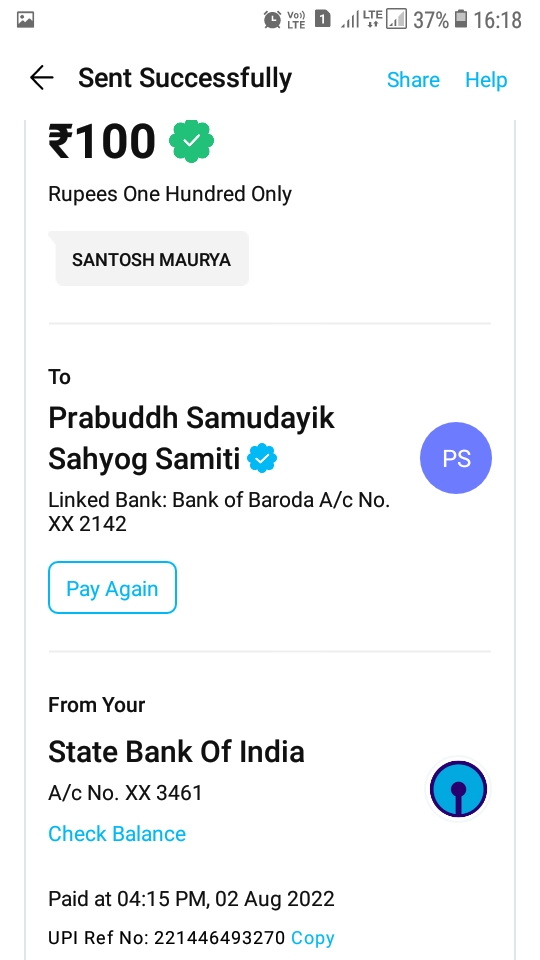Tap the alarm clock status icon
Viewport: 540px width, 960px height.
272,20
